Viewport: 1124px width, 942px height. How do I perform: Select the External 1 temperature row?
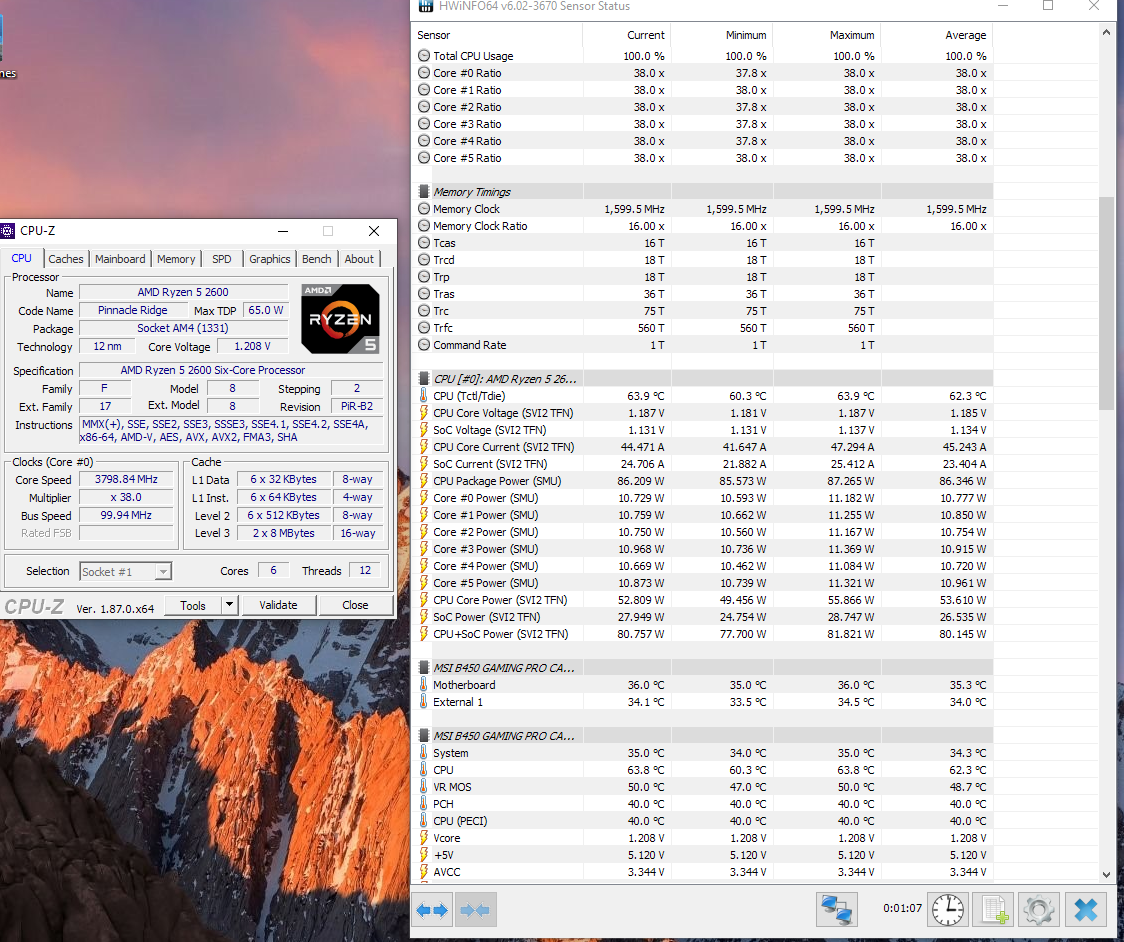pyautogui.click(x=702, y=702)
